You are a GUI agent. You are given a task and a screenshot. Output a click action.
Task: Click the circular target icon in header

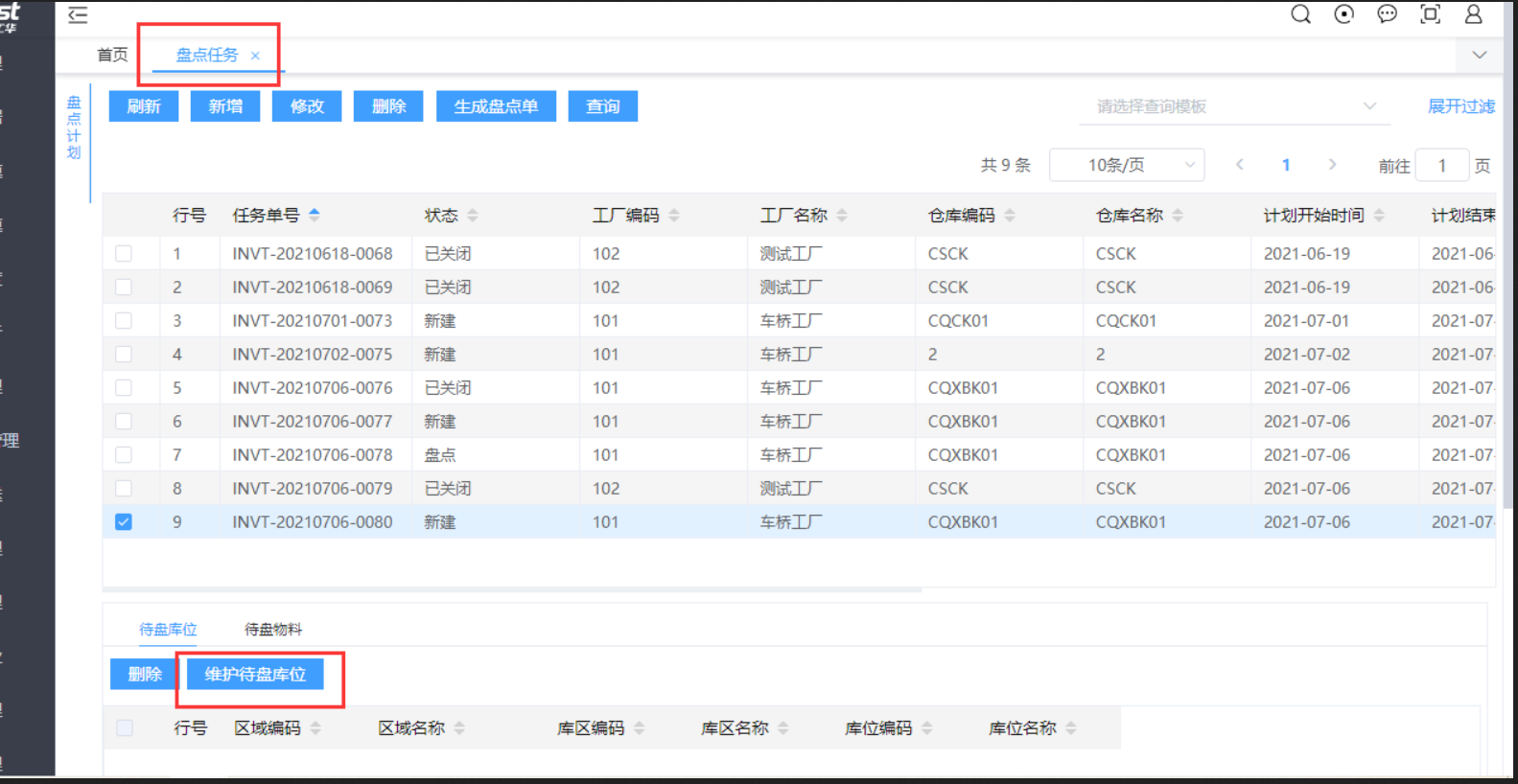(x=1343, y=14)
